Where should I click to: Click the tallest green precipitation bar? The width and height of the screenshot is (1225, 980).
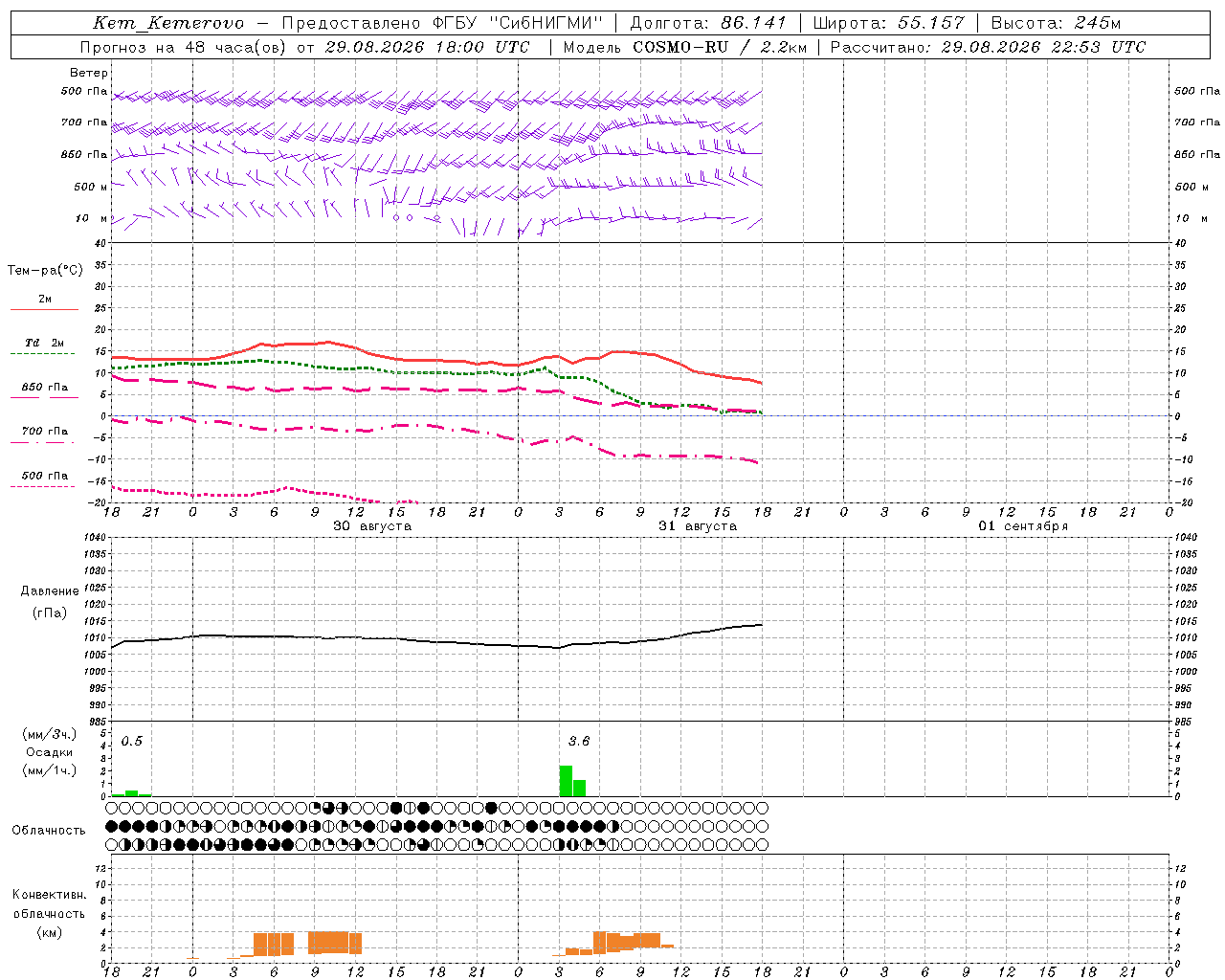566,781
